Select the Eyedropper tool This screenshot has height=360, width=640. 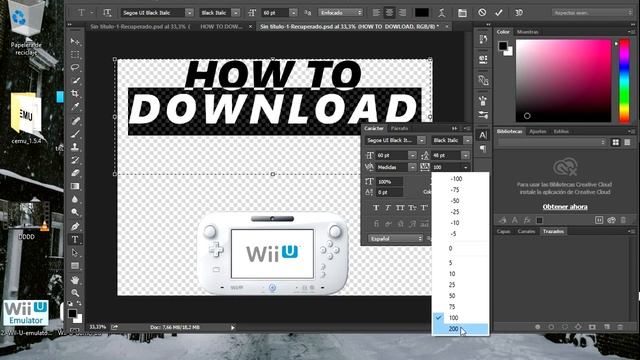(x=75, y=107)
